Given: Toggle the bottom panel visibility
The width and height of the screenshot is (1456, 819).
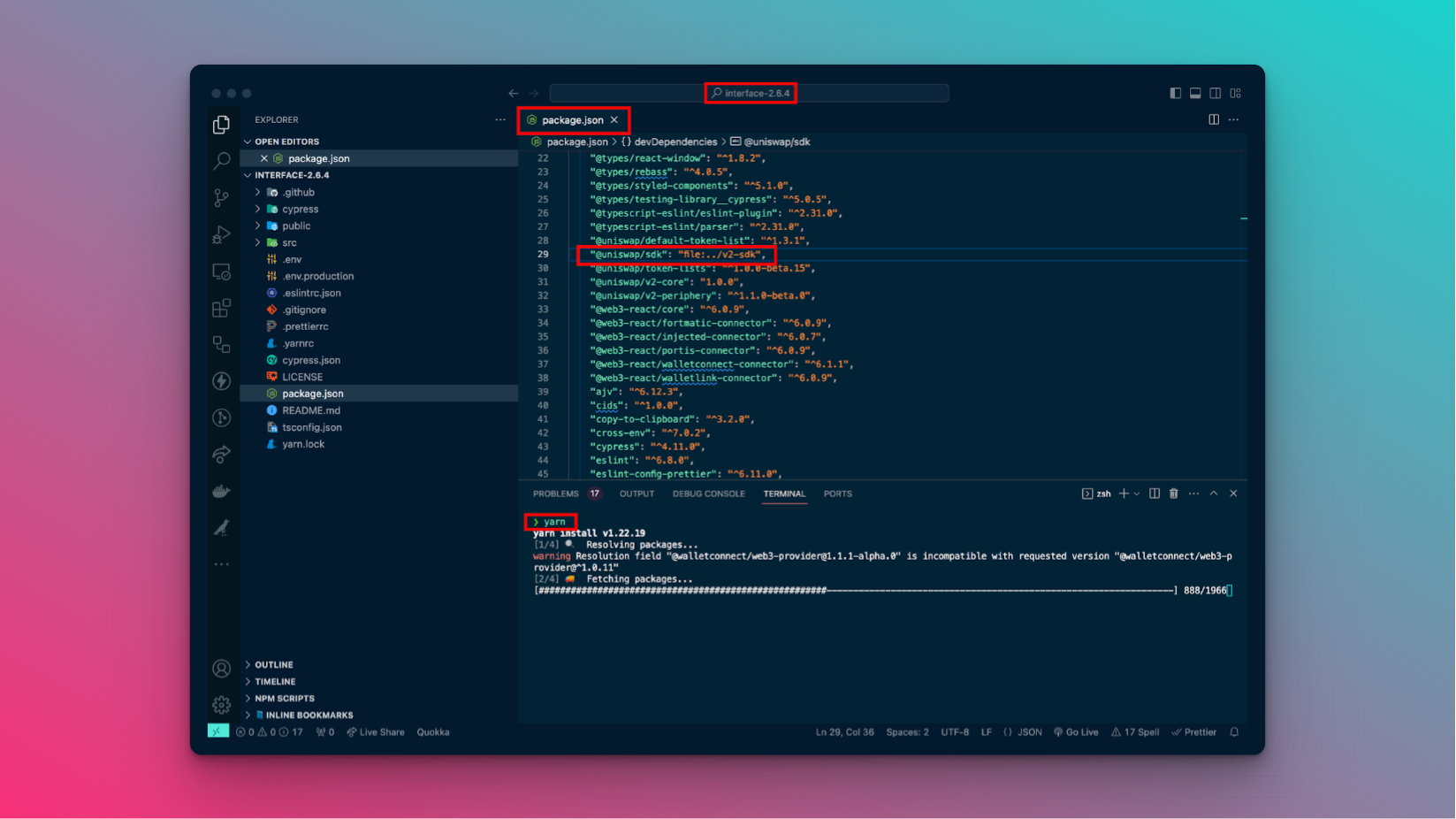Looking at the screenshot, I should point(1195,93).
